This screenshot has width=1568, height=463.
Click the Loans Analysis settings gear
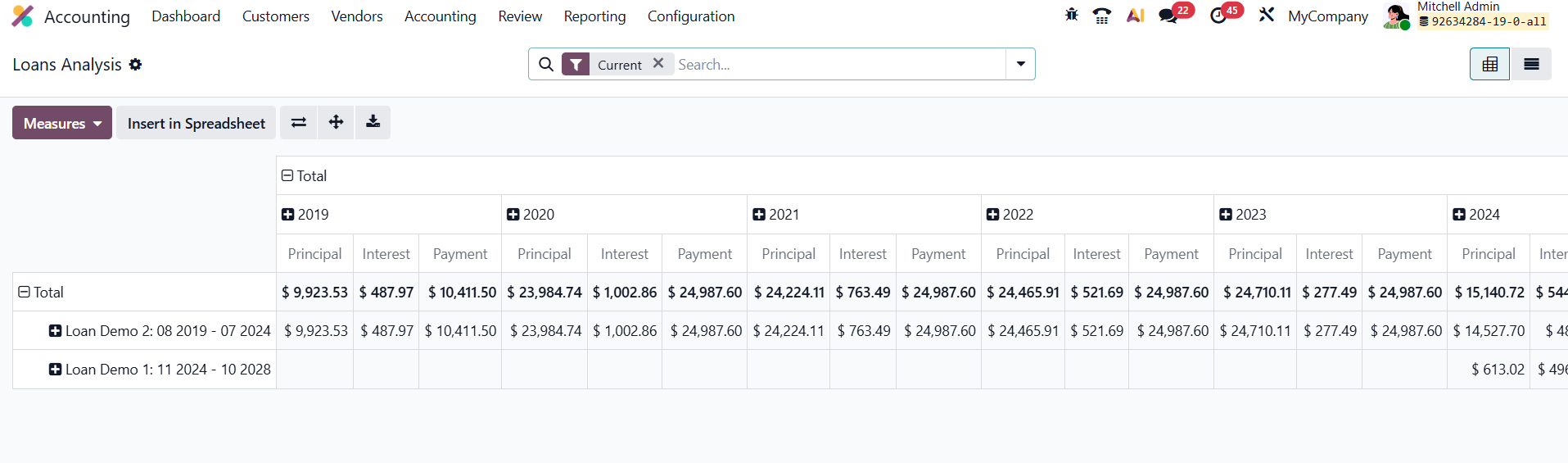coord(136,65)
